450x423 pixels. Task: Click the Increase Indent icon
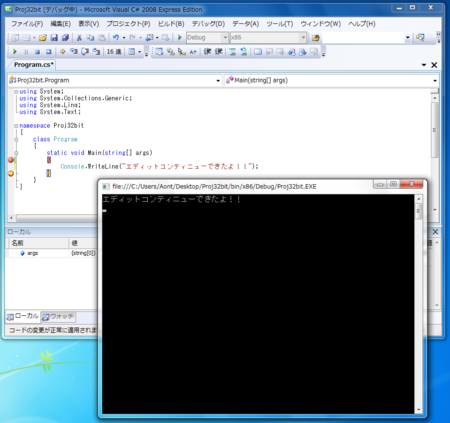pyautogui.click(x=219, y=52)
